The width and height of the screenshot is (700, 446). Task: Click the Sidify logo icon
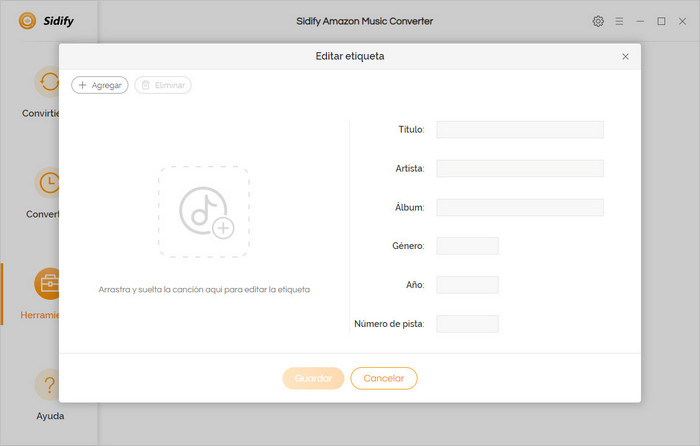27,21
